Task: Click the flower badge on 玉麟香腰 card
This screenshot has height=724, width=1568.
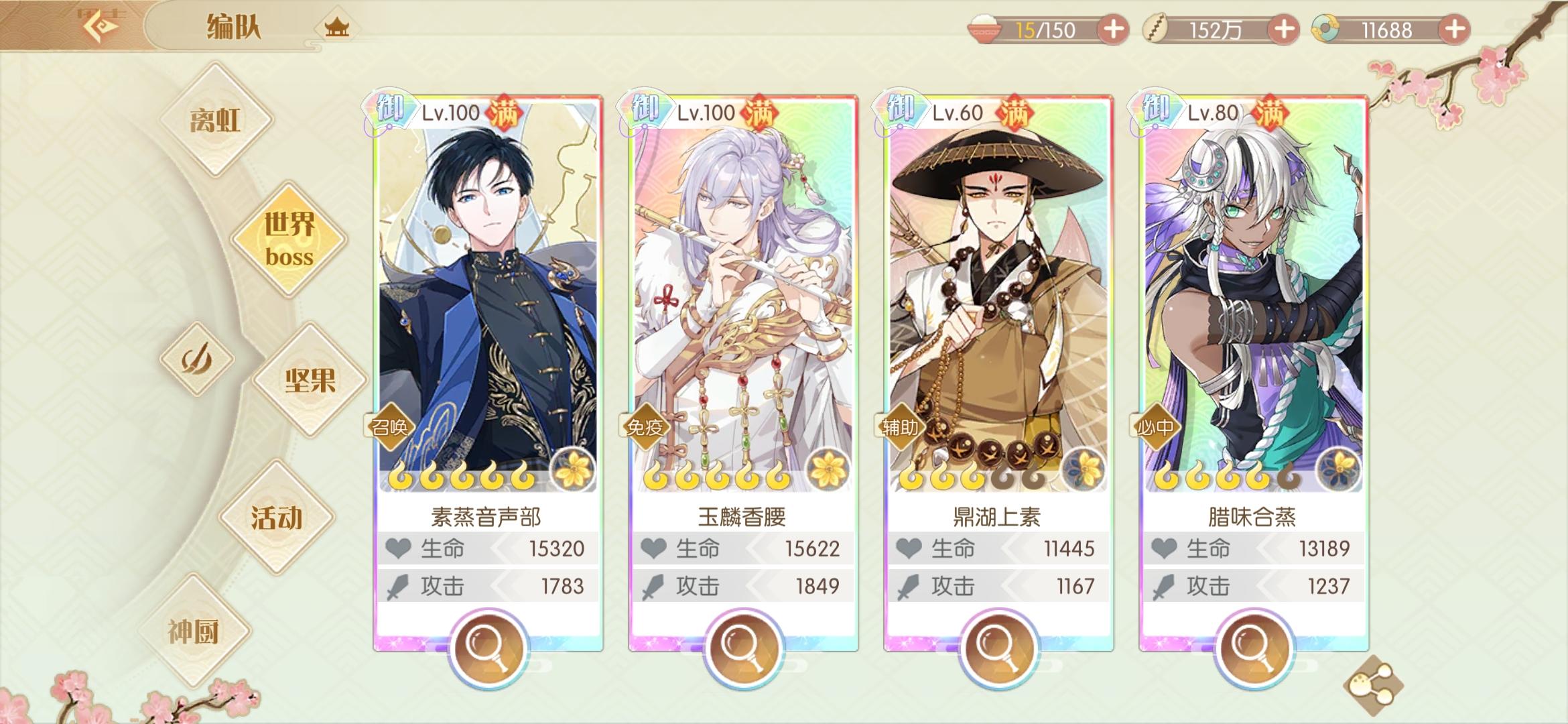Action: (x=828, y=468)
